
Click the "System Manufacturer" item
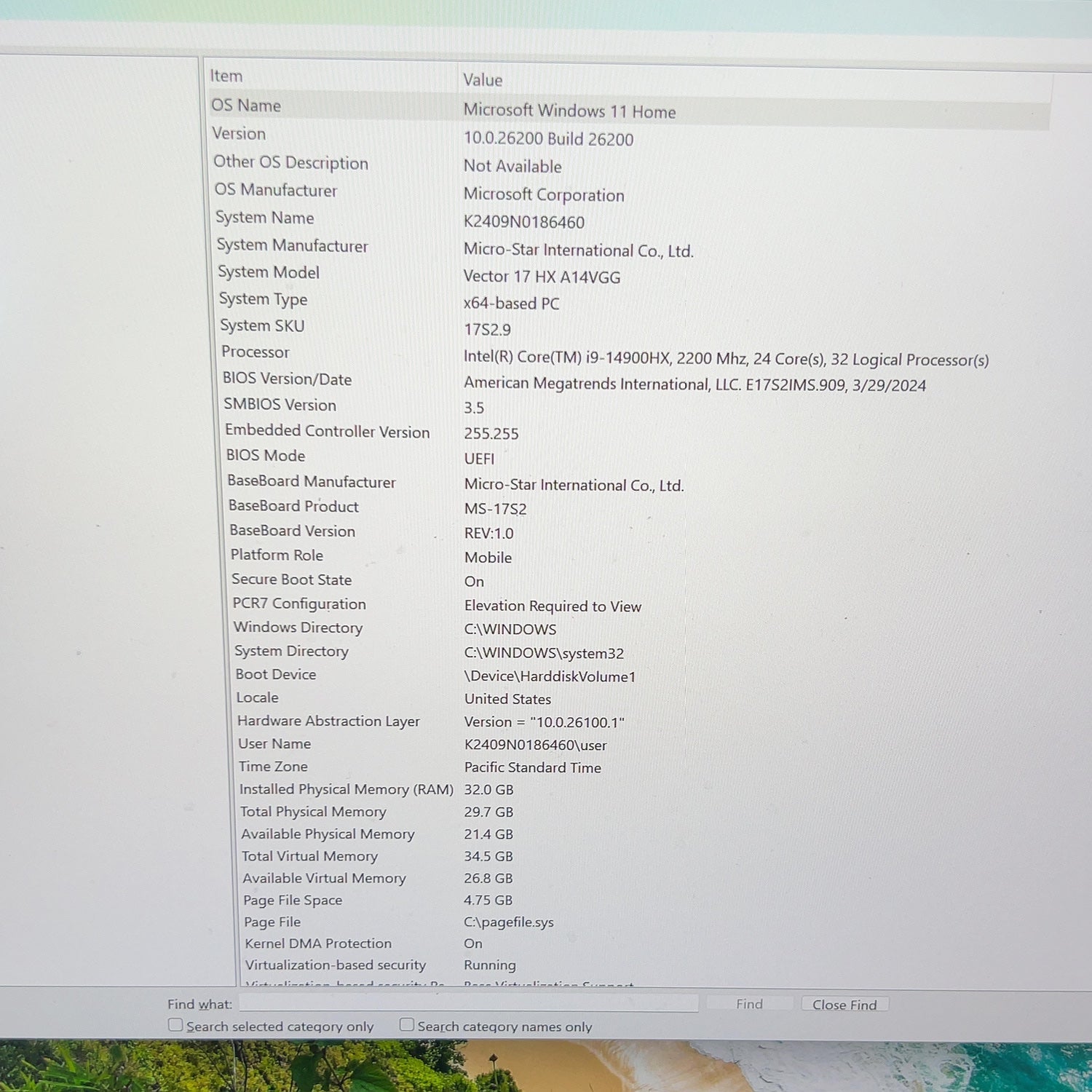pyautogui.click(x=293, y=245)
